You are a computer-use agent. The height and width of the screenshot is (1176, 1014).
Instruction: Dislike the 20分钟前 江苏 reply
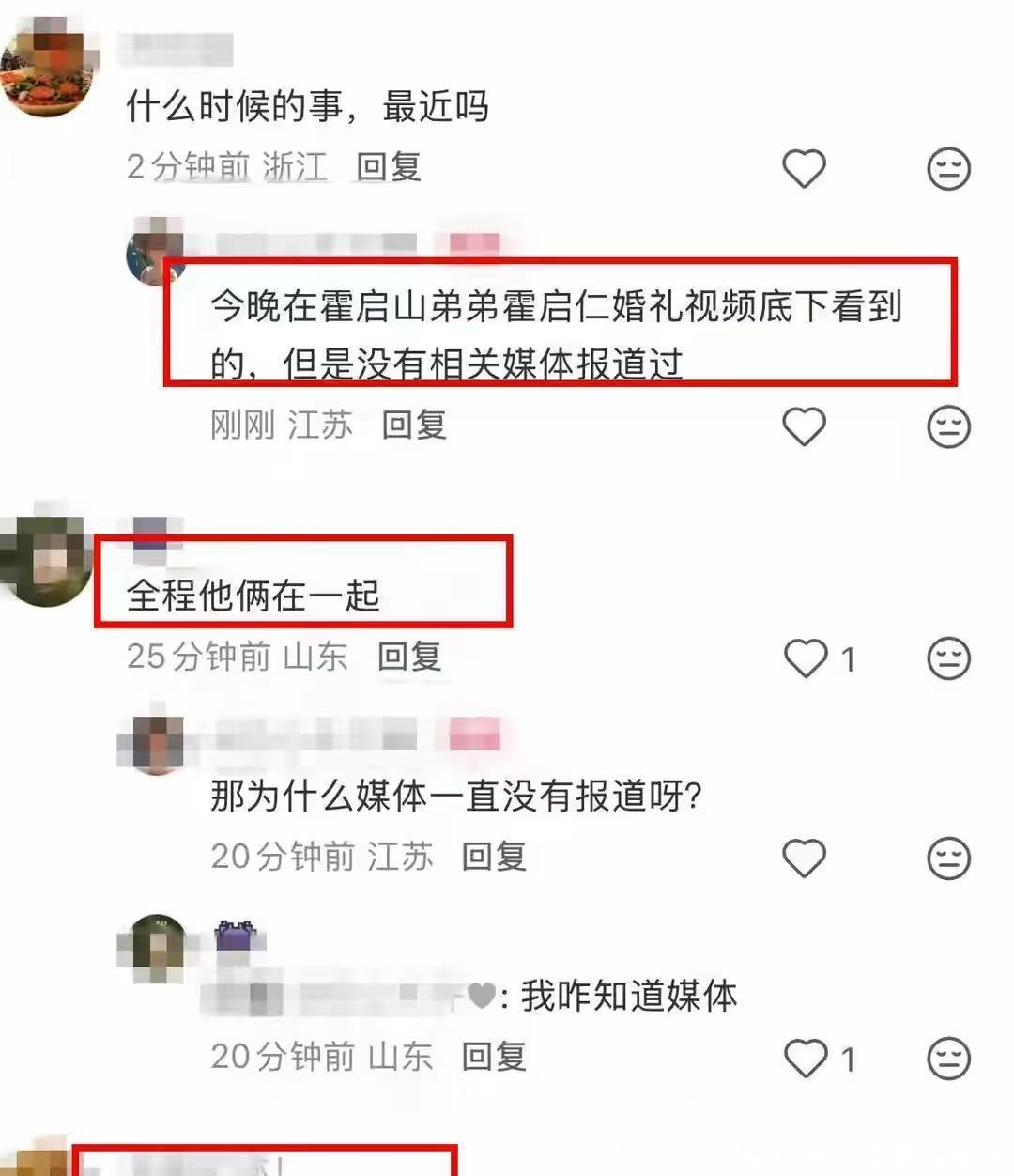point(948,859)
